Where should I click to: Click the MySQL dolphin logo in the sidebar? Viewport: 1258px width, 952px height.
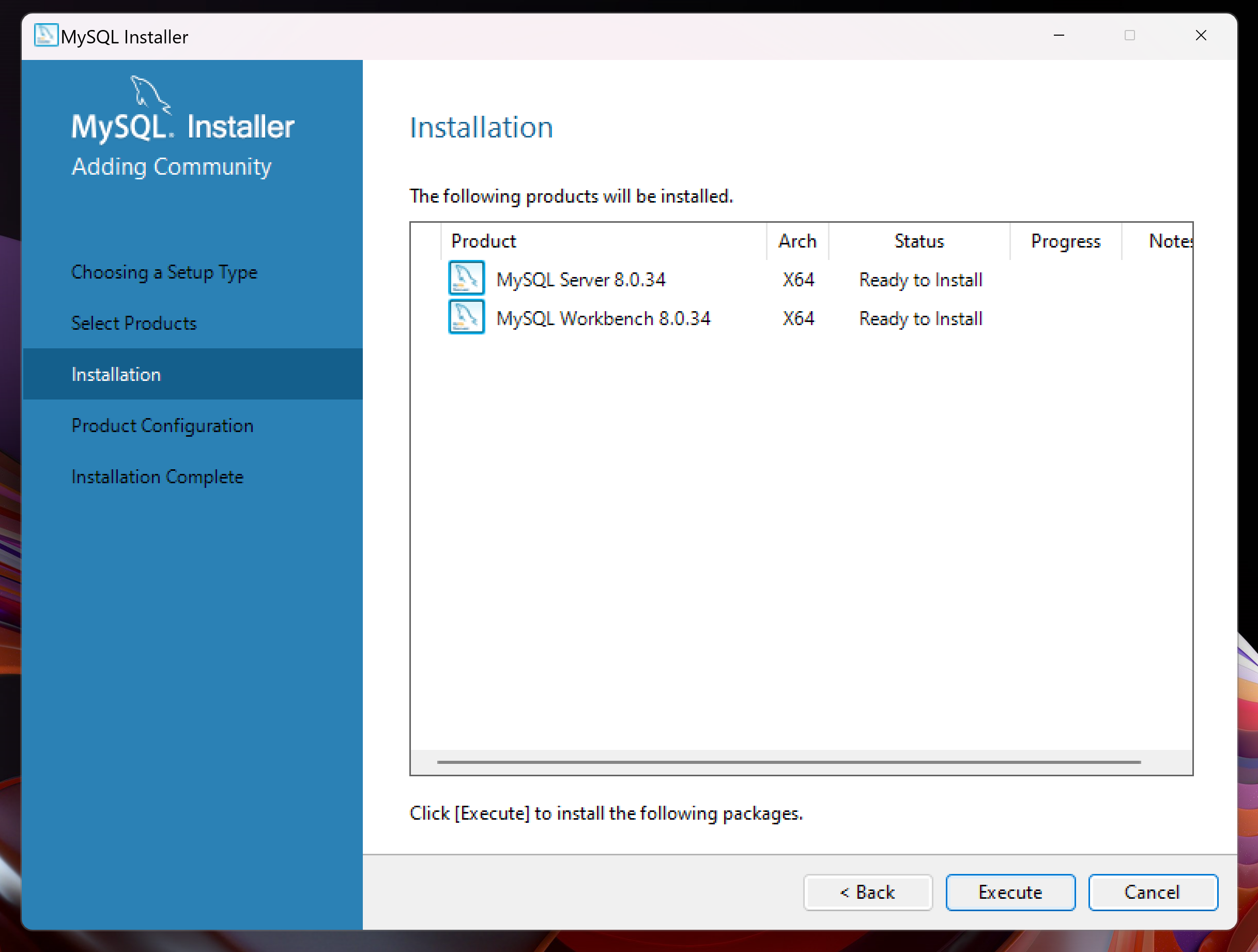[x=150, y=95]
